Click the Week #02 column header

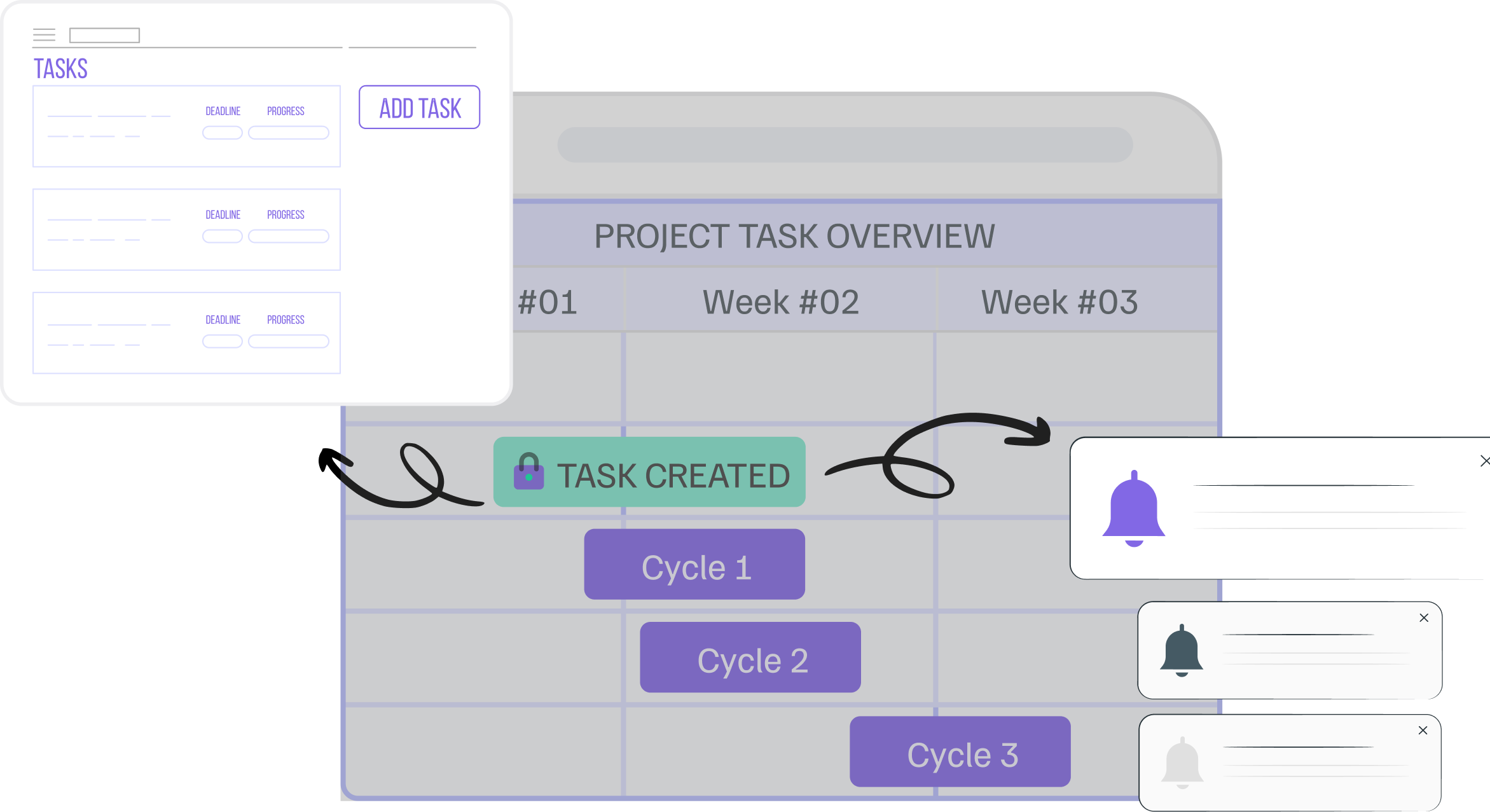pyautogui.click(x=780, y=301)
